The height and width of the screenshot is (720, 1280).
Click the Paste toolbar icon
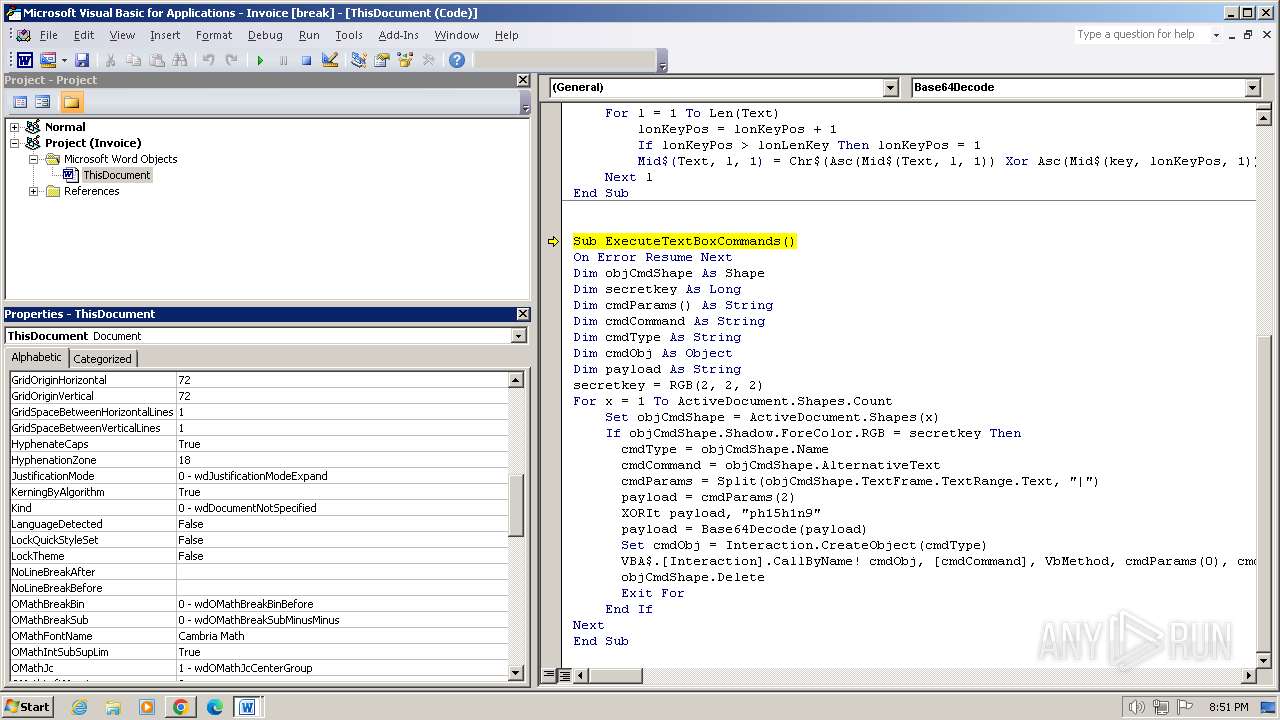156,60
